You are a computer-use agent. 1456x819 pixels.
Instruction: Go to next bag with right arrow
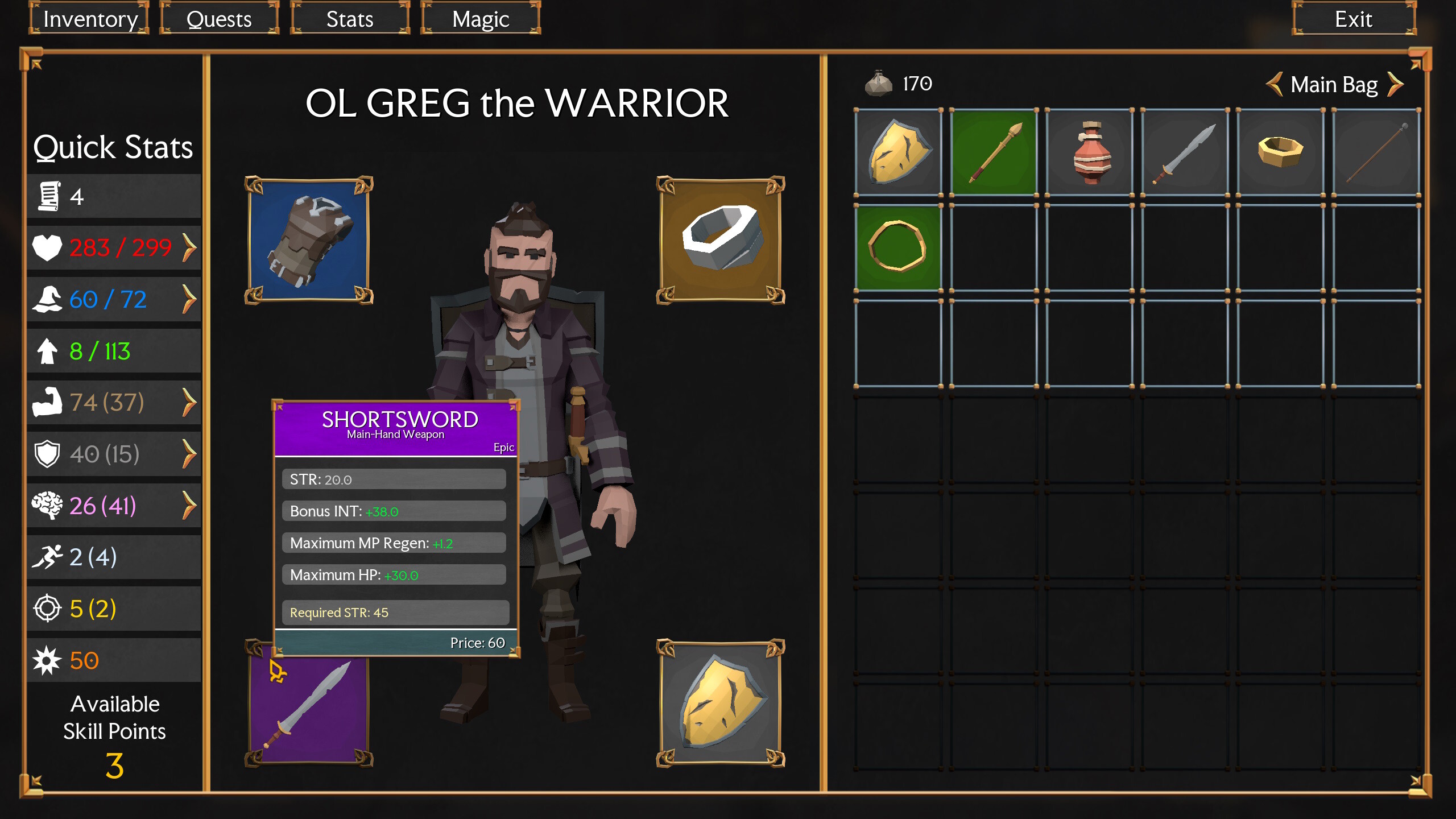[x=1395, y=84]
